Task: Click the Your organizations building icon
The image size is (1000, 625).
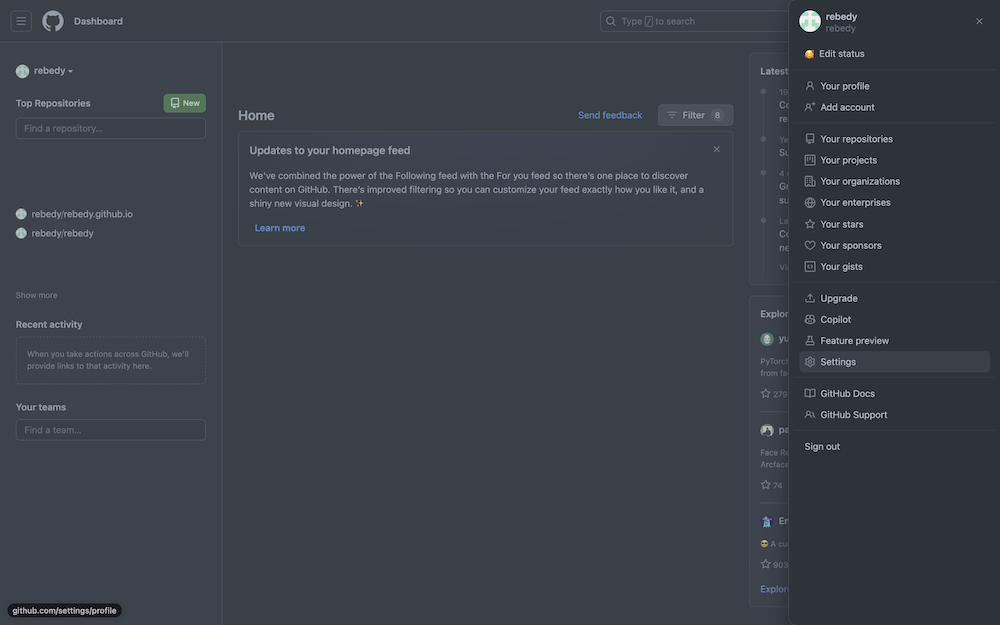Action: [810, 181]
